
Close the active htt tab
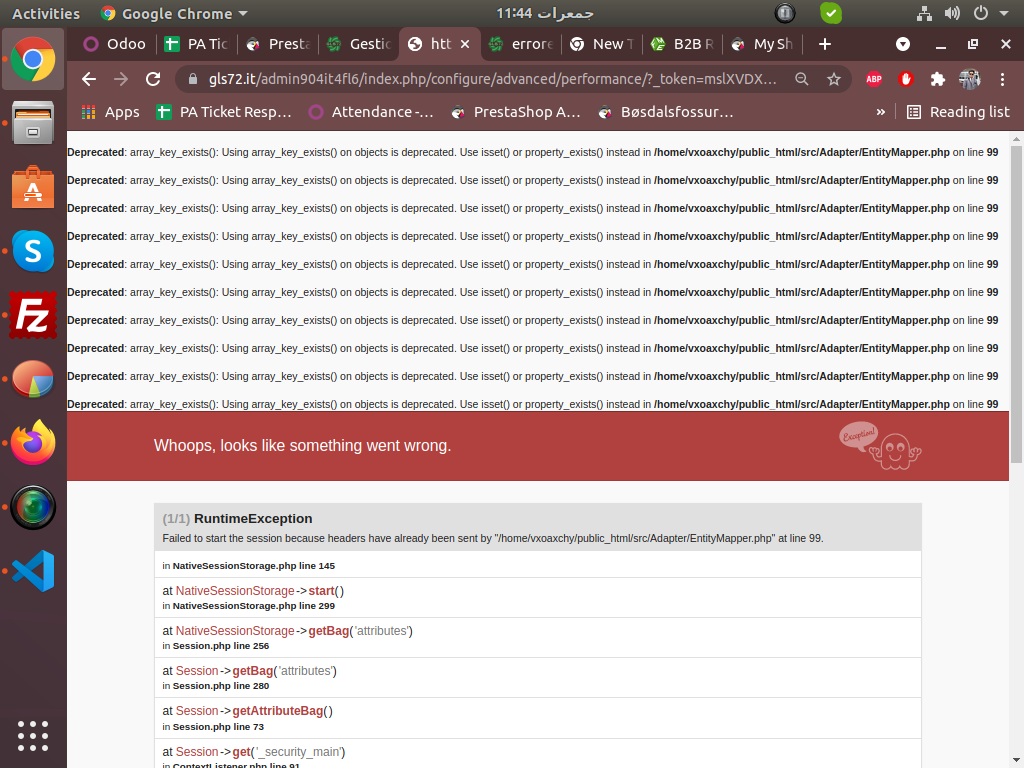tap(465, 44)
